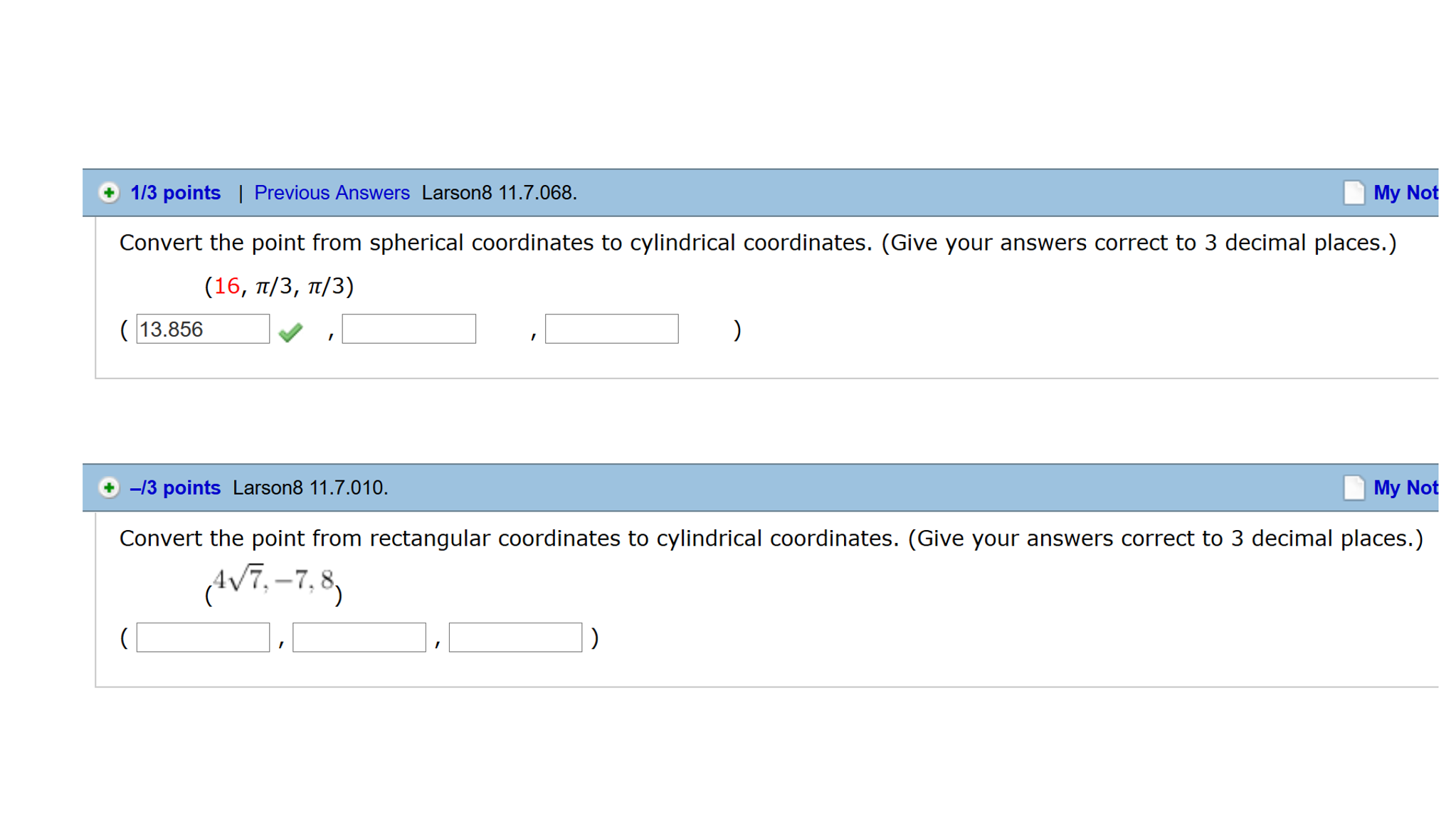Image resolution: width=1456 pixels, height=819 pixels.
Task: Expand the plus icon beside –/3 points
Action: pos(109,488)
